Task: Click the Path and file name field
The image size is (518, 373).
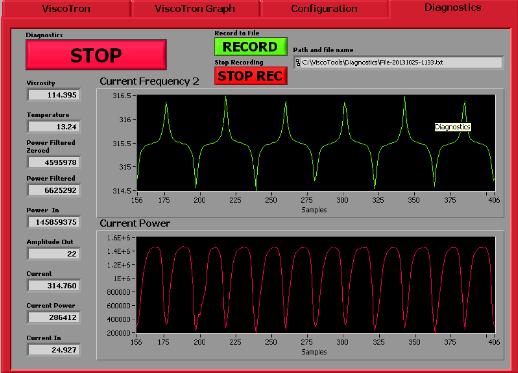Action: 398,62
